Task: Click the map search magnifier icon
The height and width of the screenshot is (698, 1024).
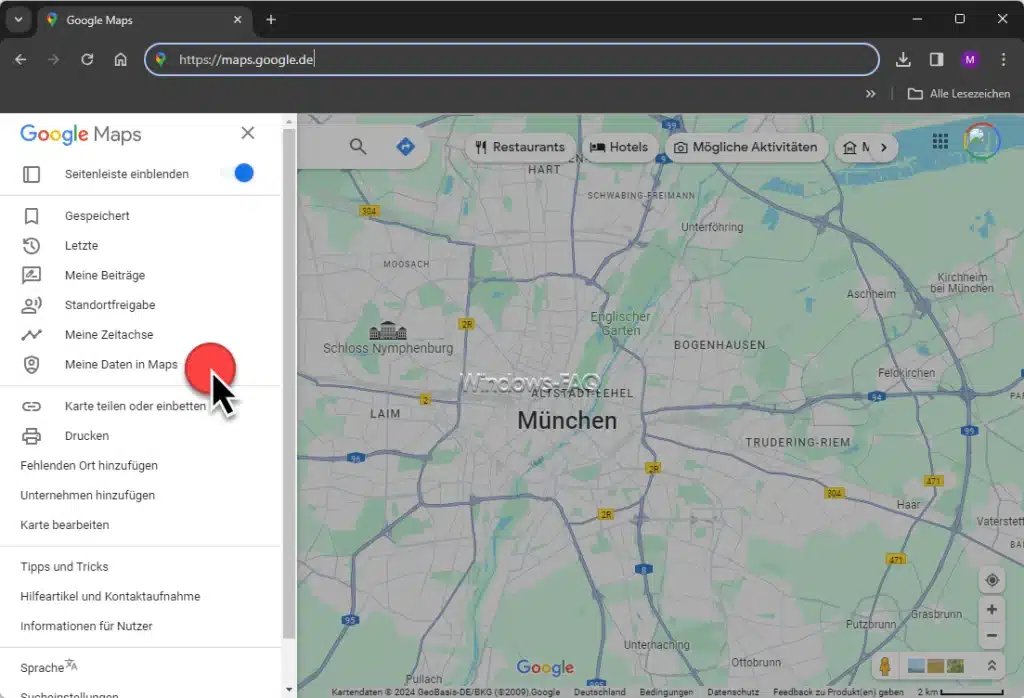Action: [x=357, y=146]
